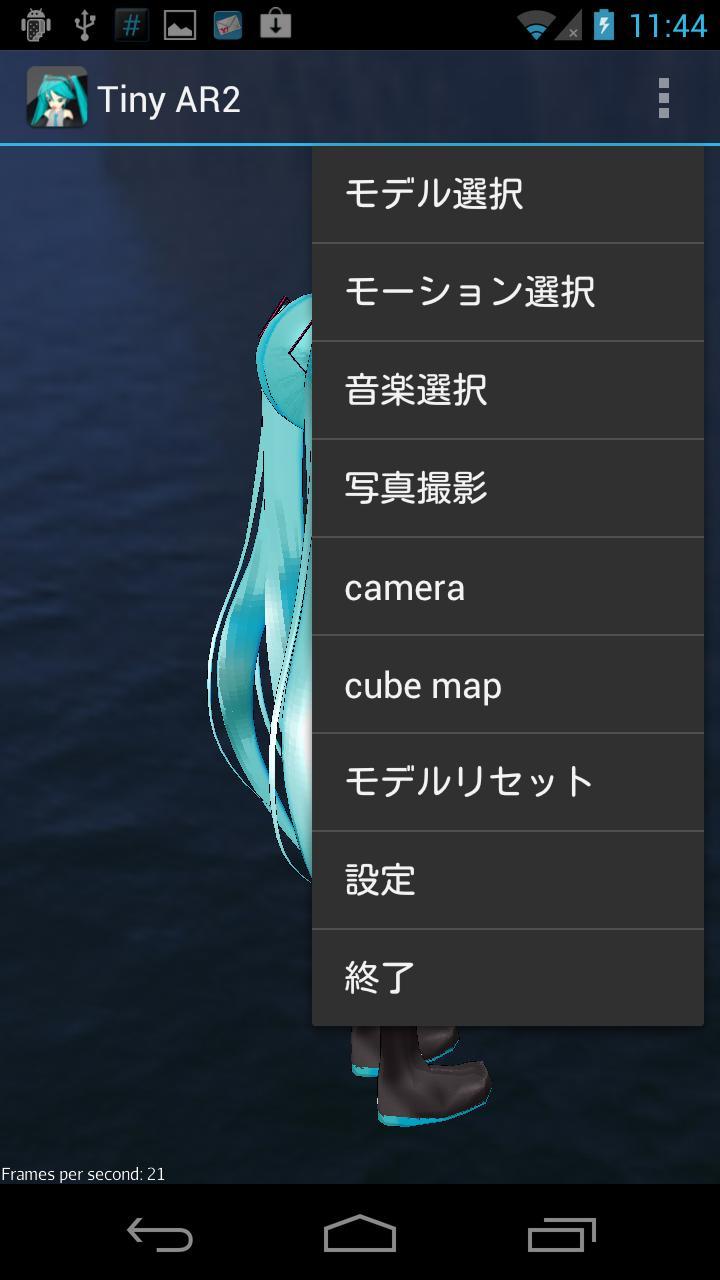Screen dimensions: 720x1280
Task: Open the recent apps navigation button
Action: click(561, 1235)
